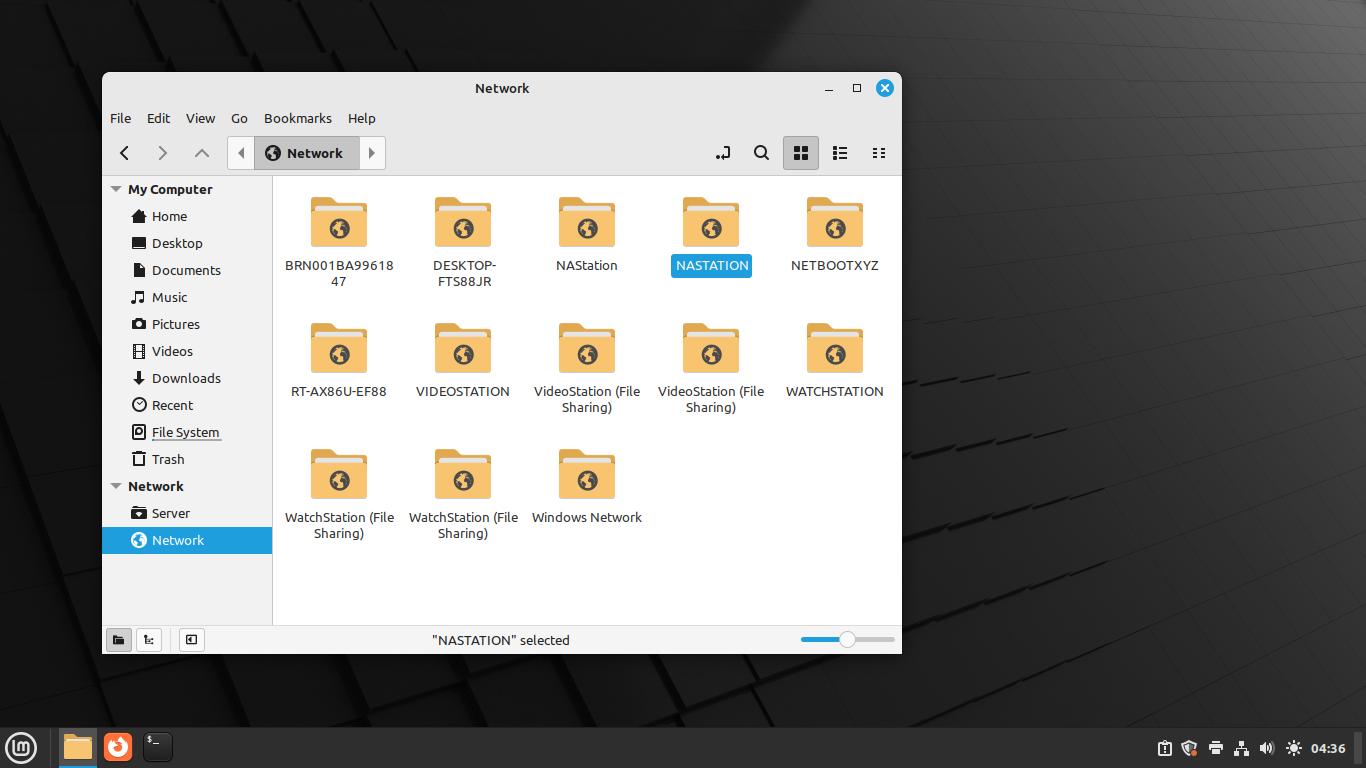
Task: Select the NETBOOTXYZ network folder
Action: pyautogui.click(x=835, y=236)
